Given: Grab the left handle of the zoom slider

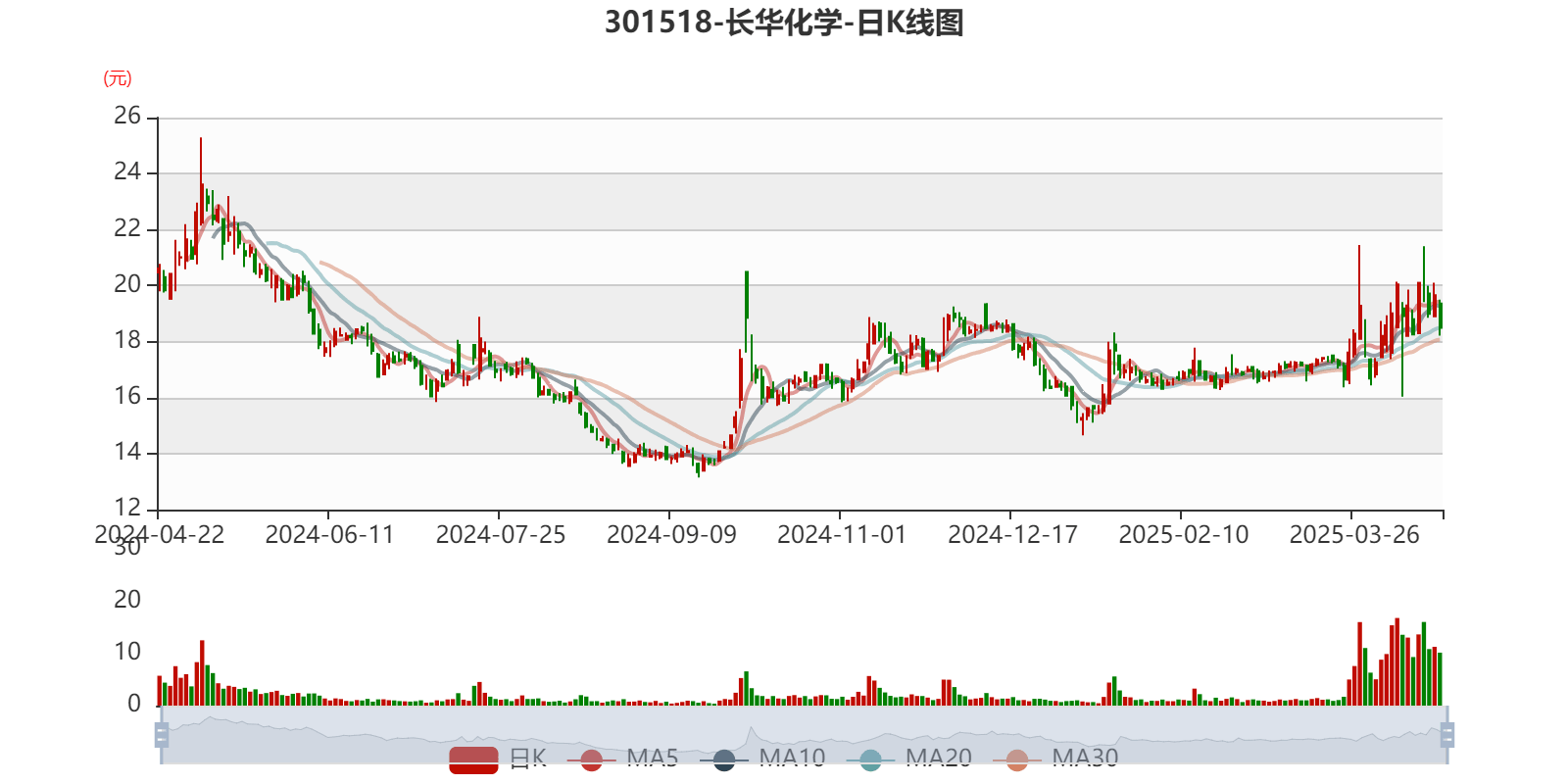Looking at the screenshot, I should click(162, 735).
